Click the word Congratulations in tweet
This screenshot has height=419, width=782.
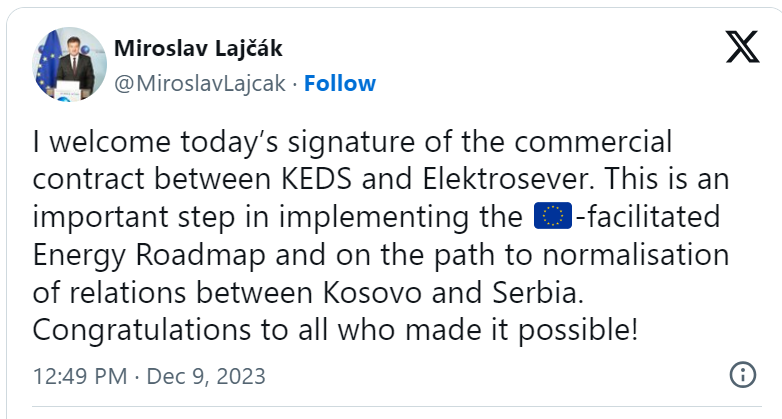(142, 331)
